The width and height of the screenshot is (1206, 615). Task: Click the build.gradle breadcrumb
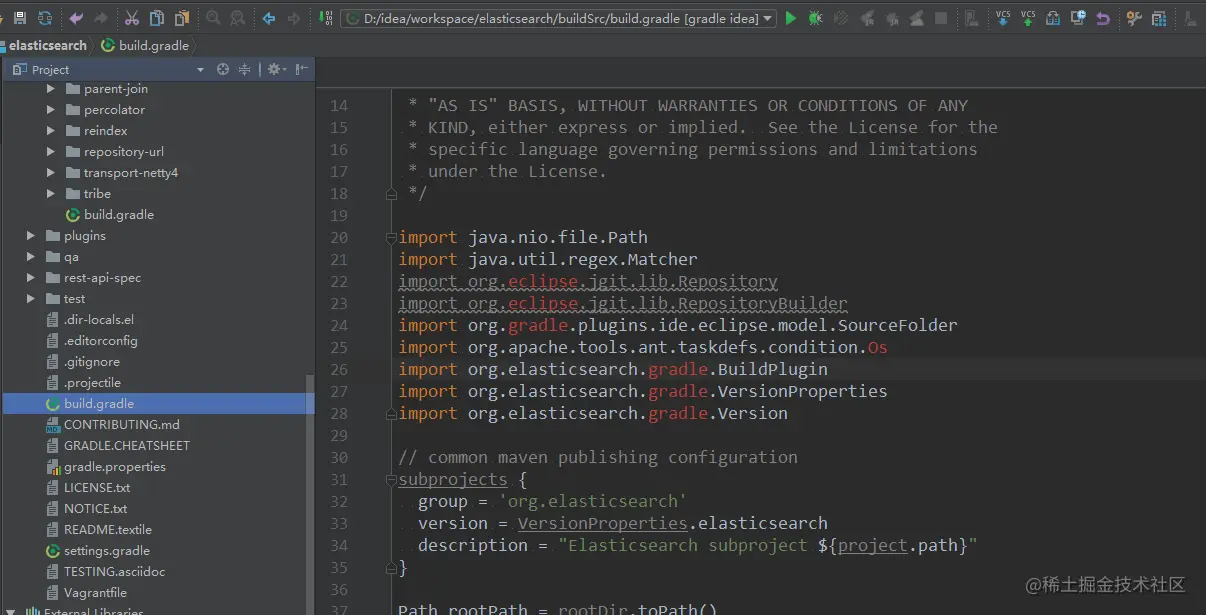[145, 45]
